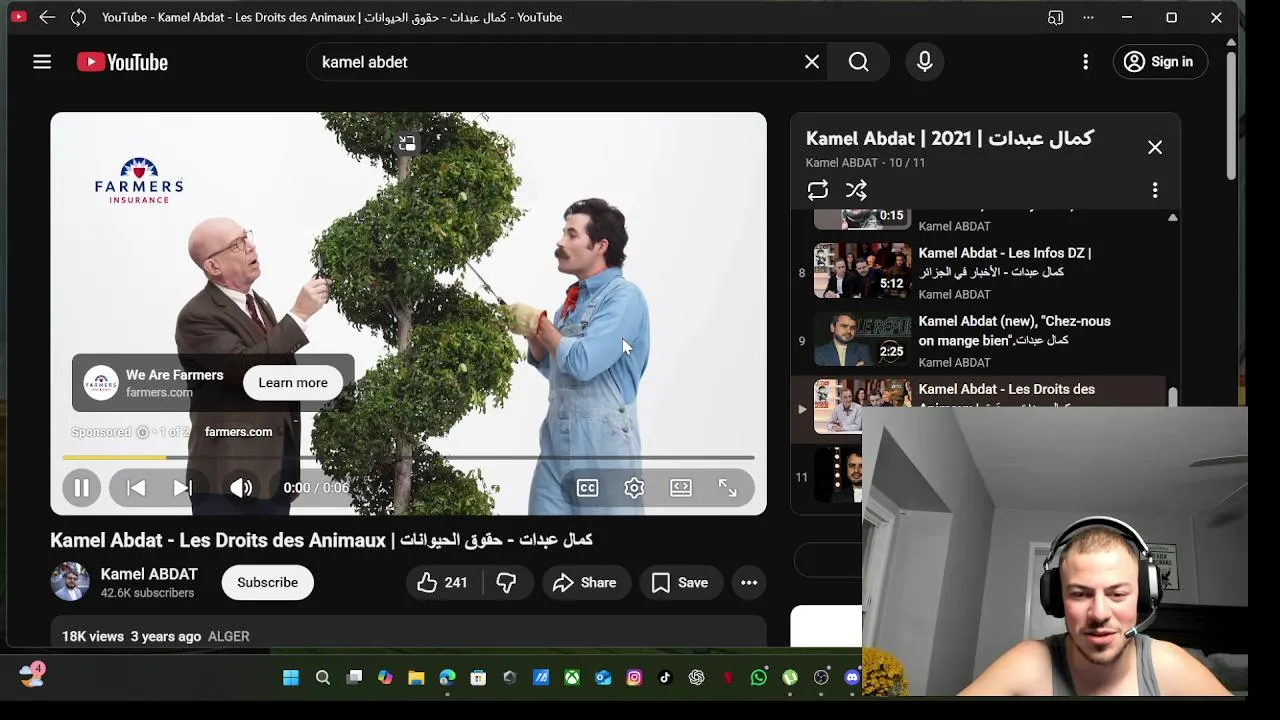
Task: Open the player settings gear
Action: click(x=634, y=488)
